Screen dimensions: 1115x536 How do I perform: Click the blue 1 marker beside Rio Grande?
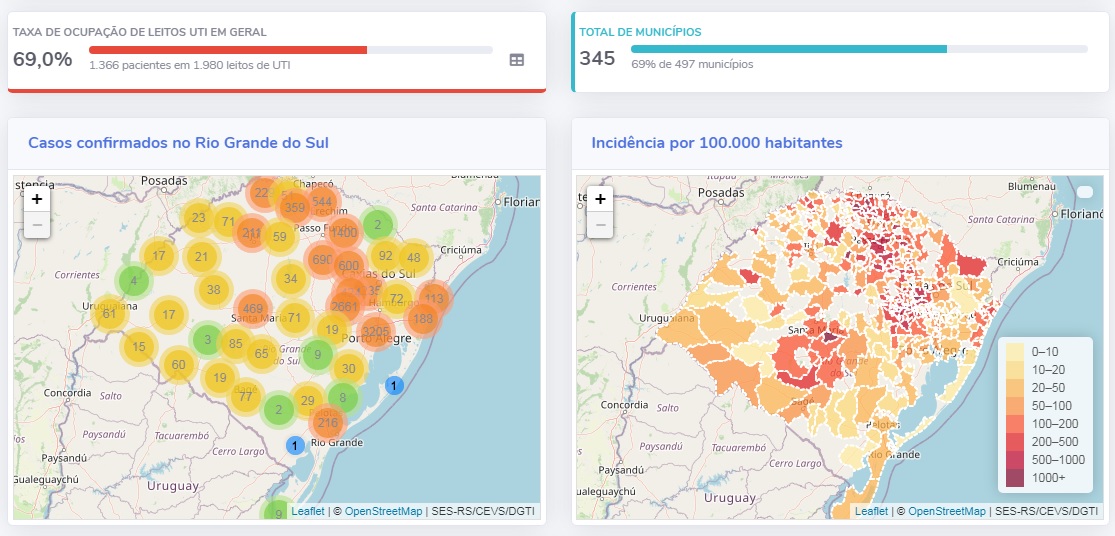pos(294,445)
